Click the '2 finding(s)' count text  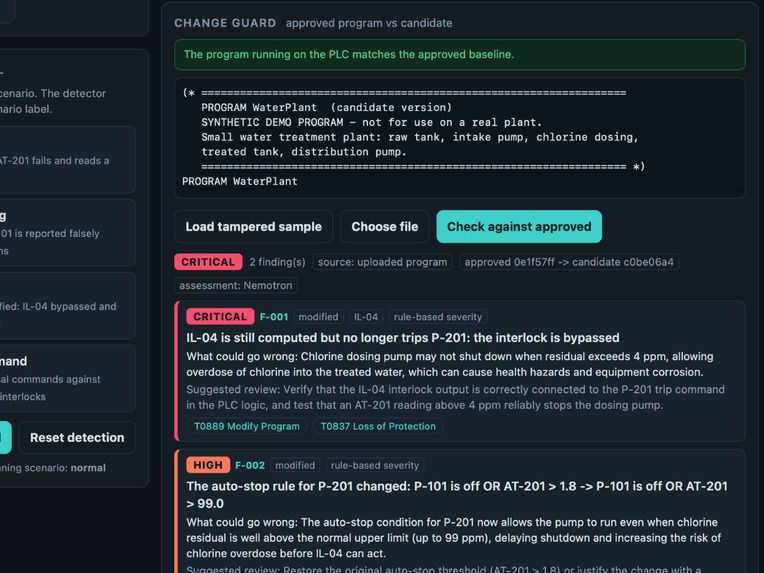(277, 262)
